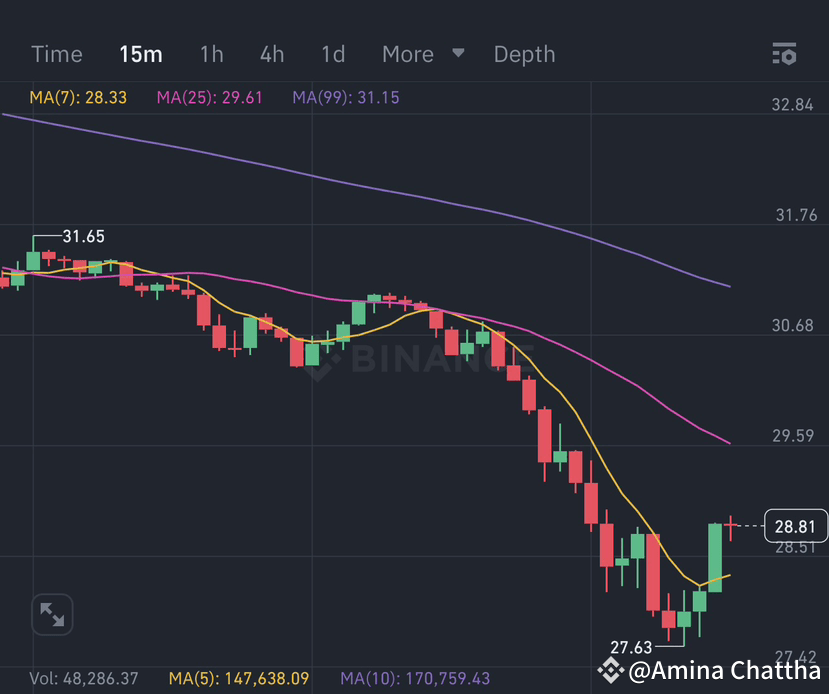Image resolution: width=829 pixels, height=694 pixels.
Task: Expand the Time interval selector
Action: coord(56,55)
